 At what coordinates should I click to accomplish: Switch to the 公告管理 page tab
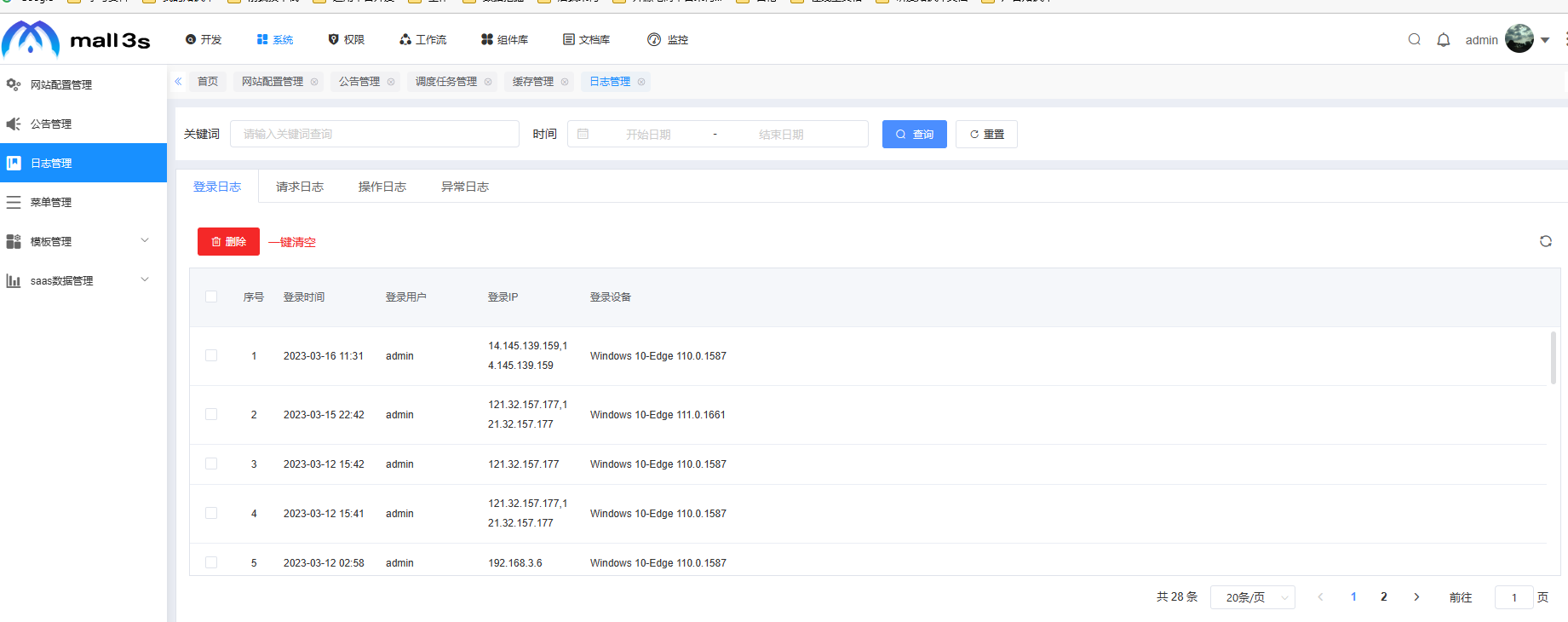coord(359,82)
